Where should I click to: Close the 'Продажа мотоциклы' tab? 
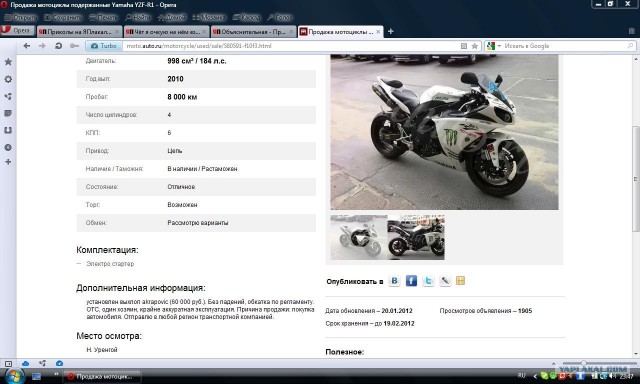(378, 32)
